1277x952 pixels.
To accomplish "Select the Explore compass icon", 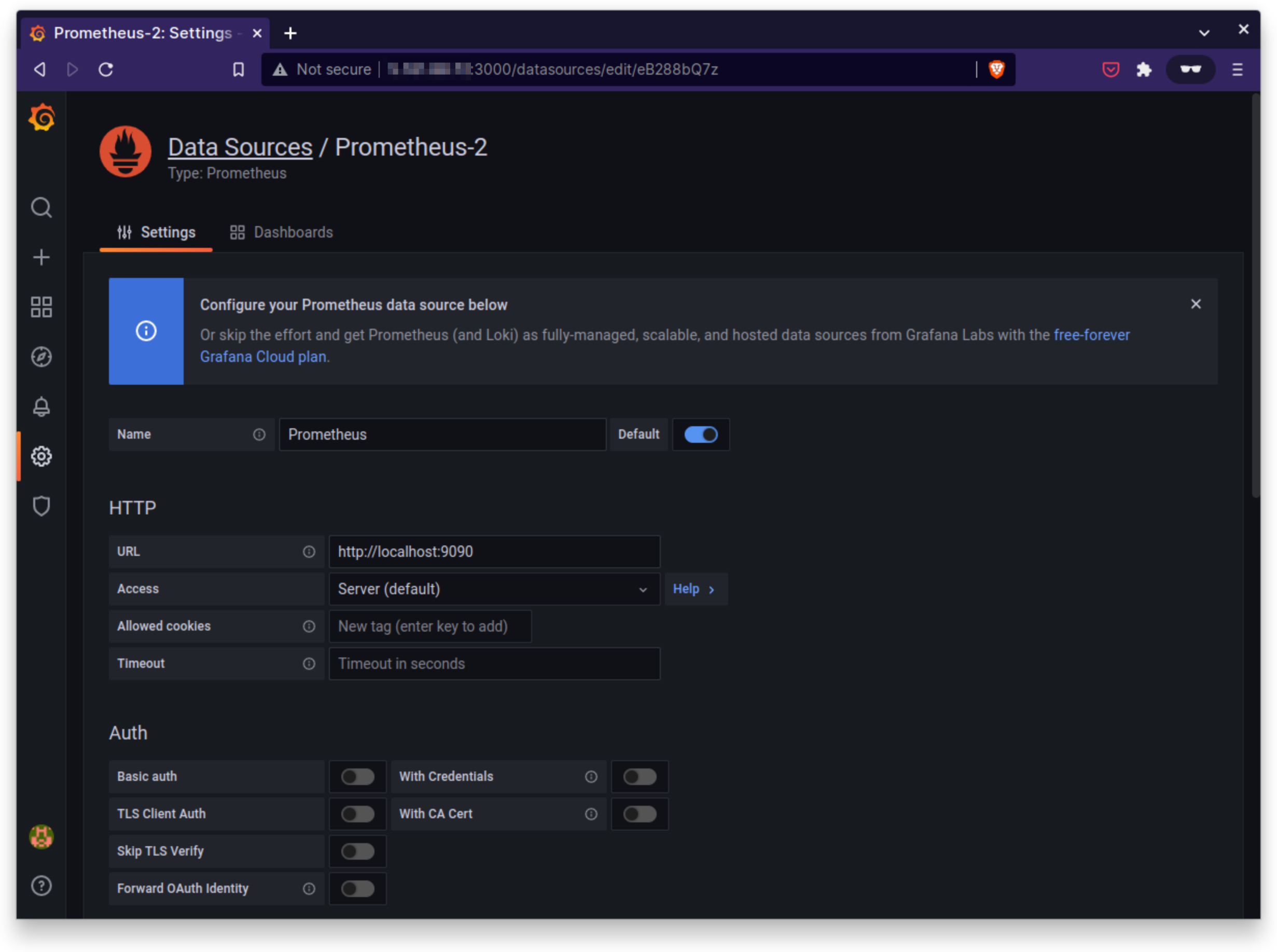I will pyautogui.click(x=41, y=357).
